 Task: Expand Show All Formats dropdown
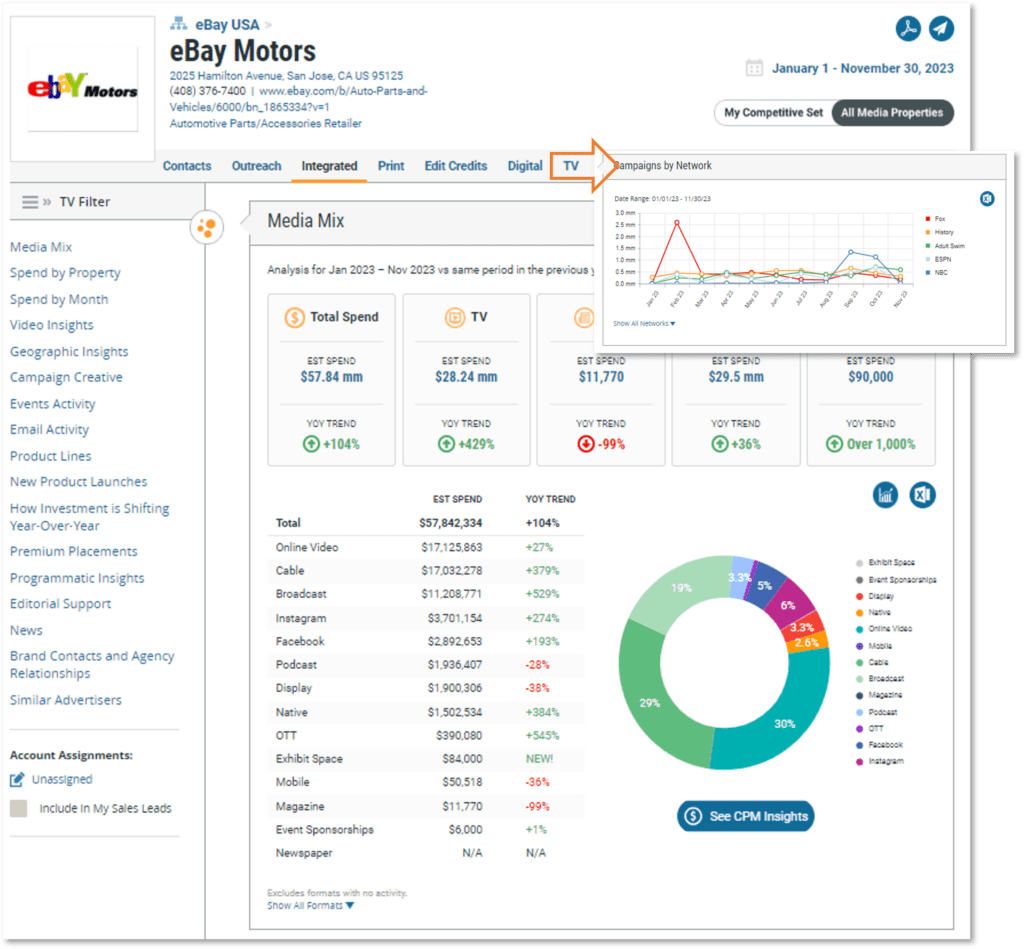coord(310,905)
